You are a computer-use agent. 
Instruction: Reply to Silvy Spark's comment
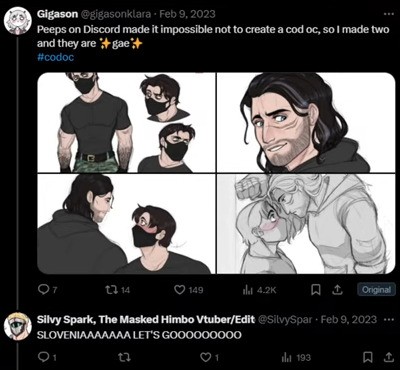click(47, 358)
